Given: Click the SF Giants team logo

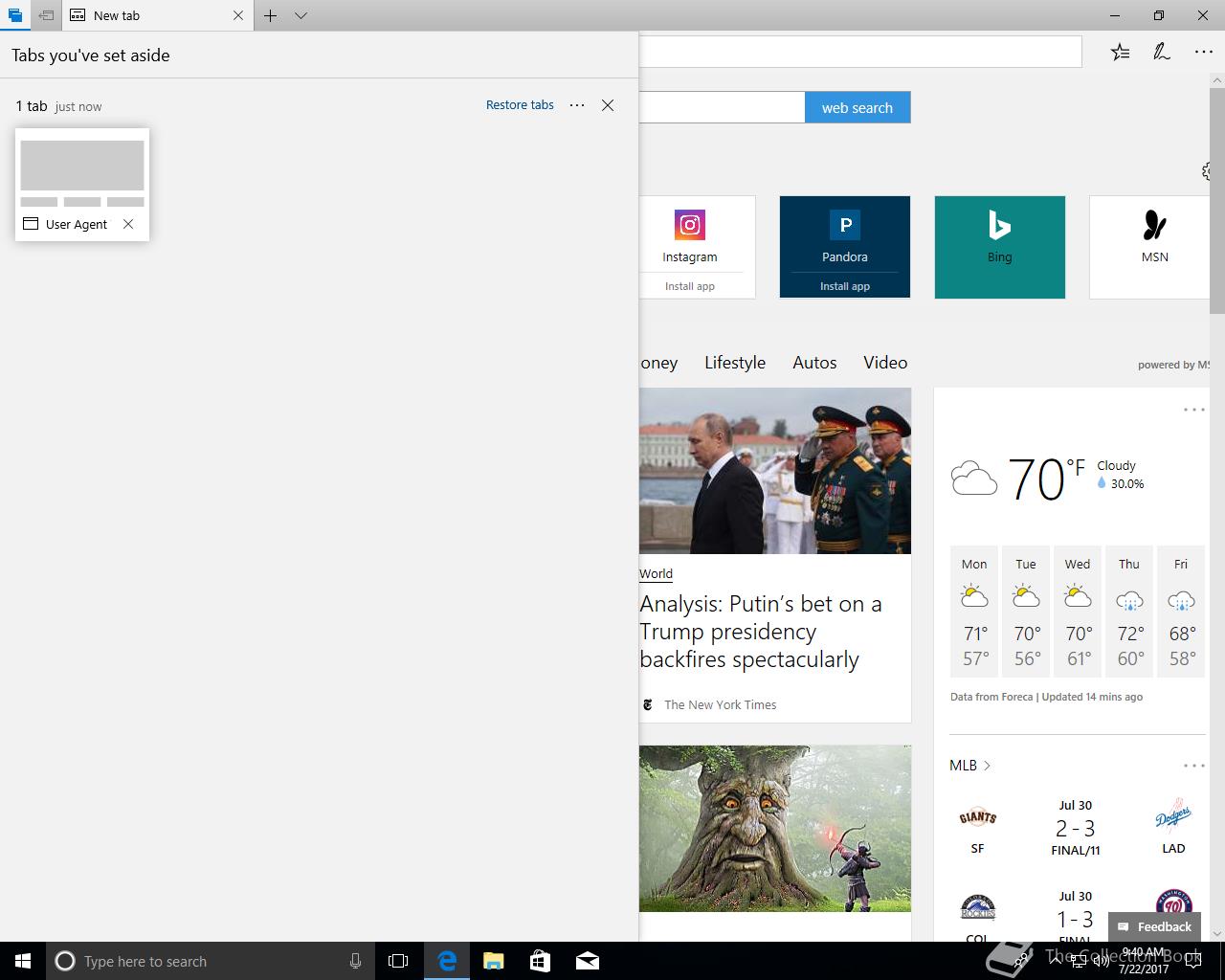Looking at the screenshot, I should coord(977,817).
